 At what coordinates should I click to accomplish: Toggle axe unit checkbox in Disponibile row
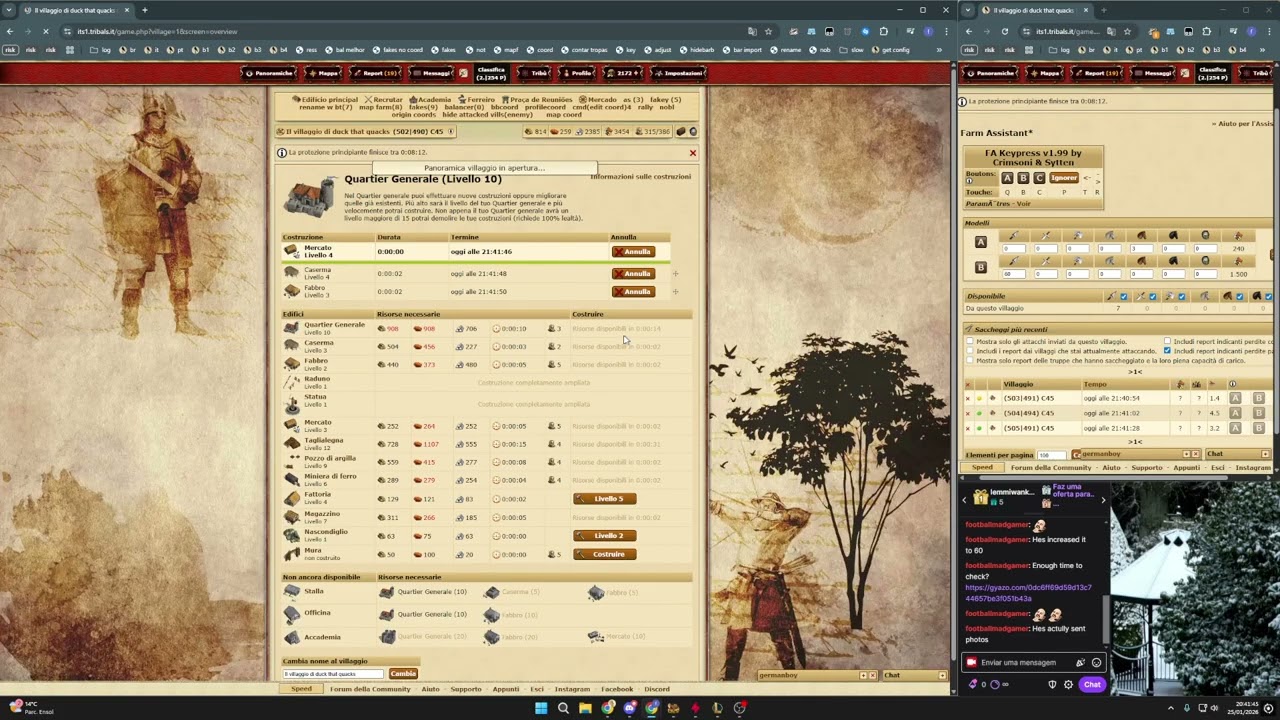[1181, 296]
